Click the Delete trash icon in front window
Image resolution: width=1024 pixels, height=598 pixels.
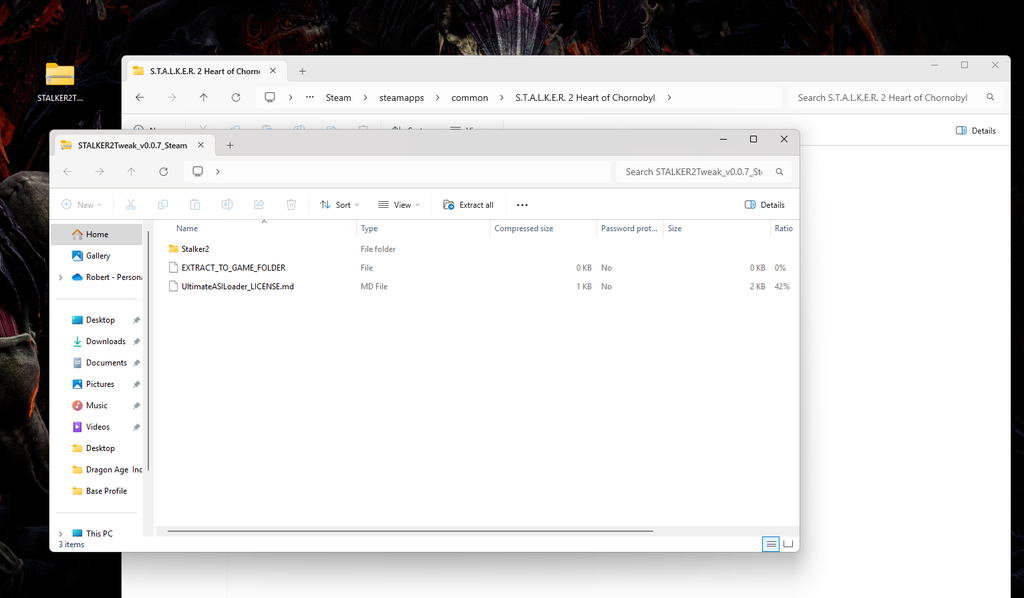tap(291, 205)
